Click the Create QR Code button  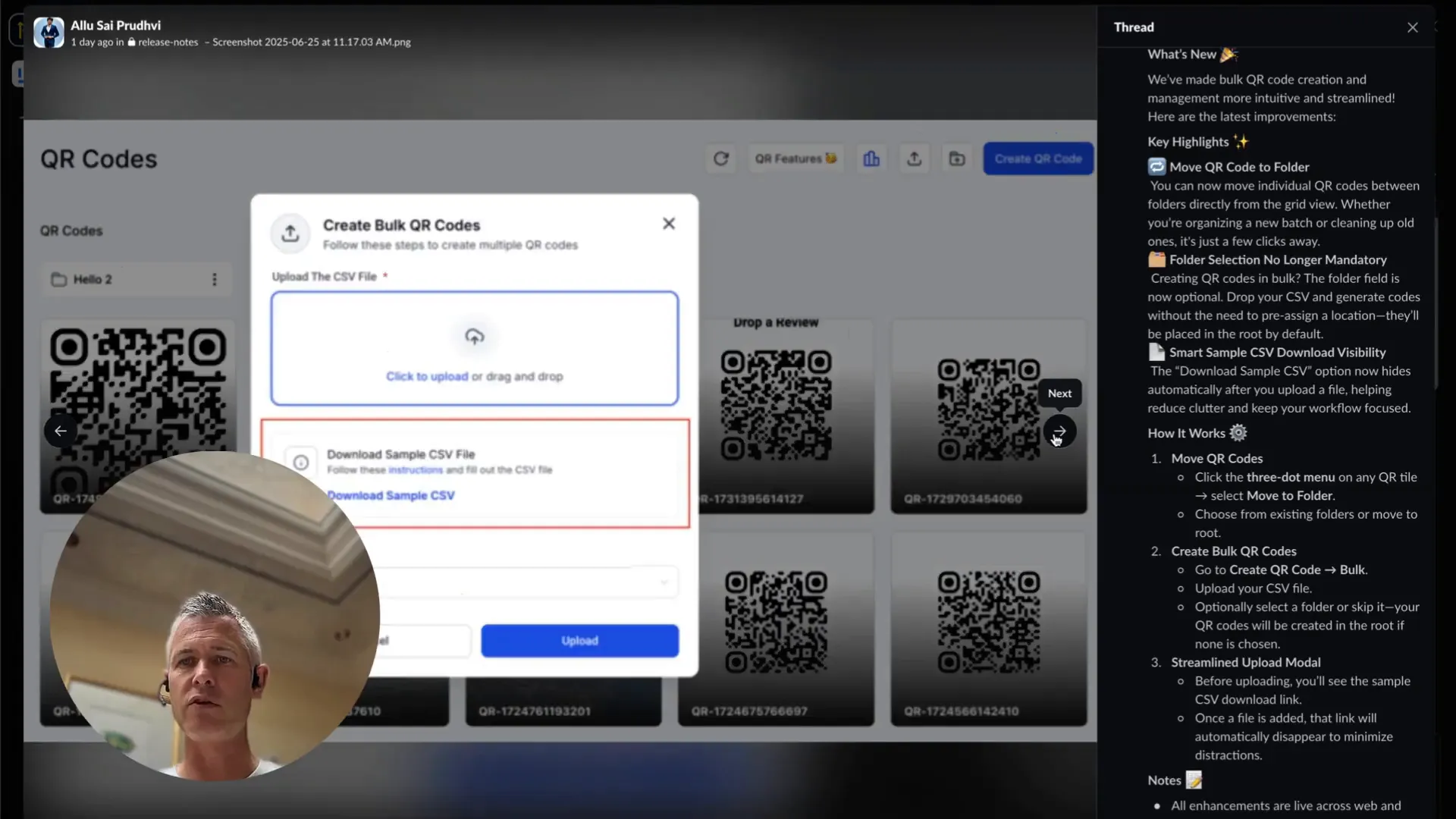1038,158
